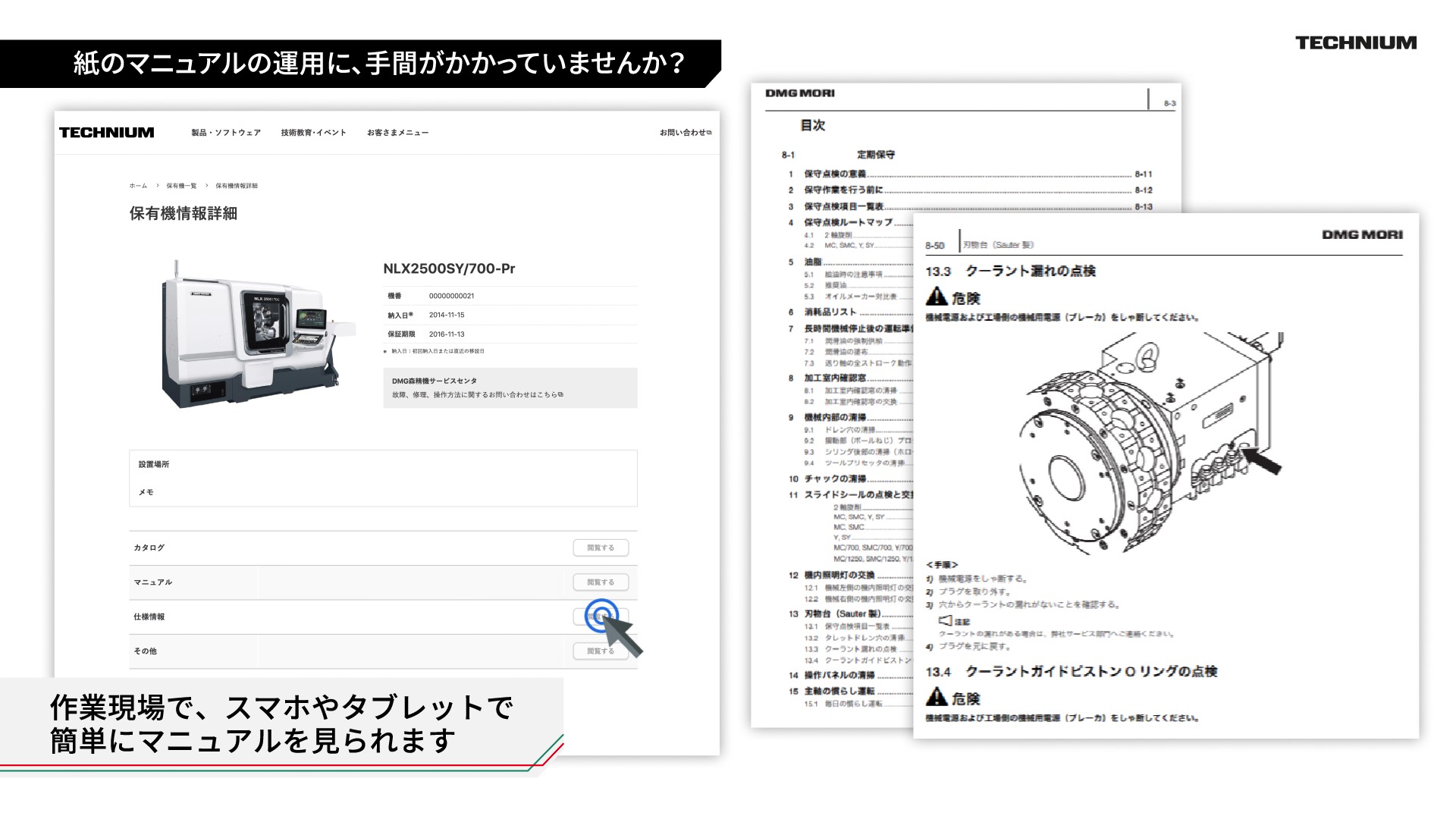Select TOC entry 消耗品リスト
The width and height of the screenshot is (1456, 819).
point(830,312)
